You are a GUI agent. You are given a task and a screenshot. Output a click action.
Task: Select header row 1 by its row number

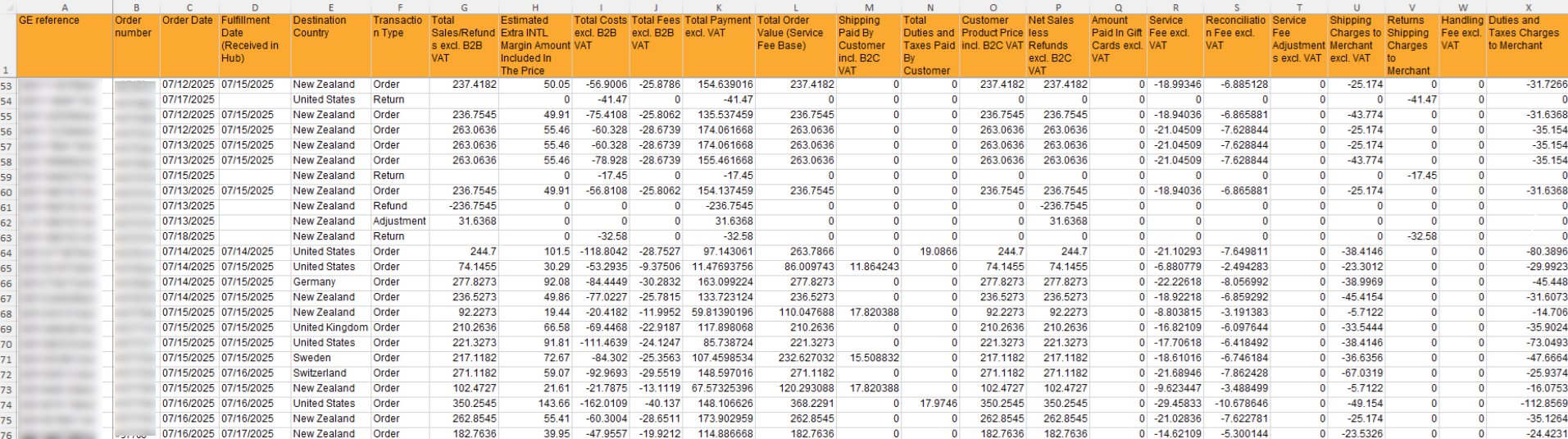click(7, 71)
